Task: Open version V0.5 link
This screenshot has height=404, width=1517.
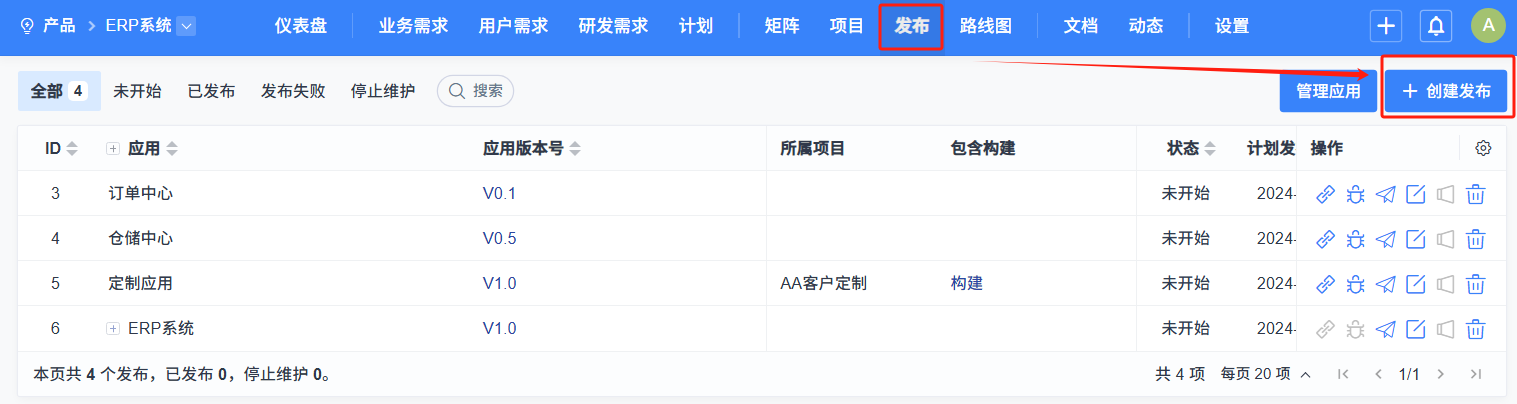Action: [499, 239]
